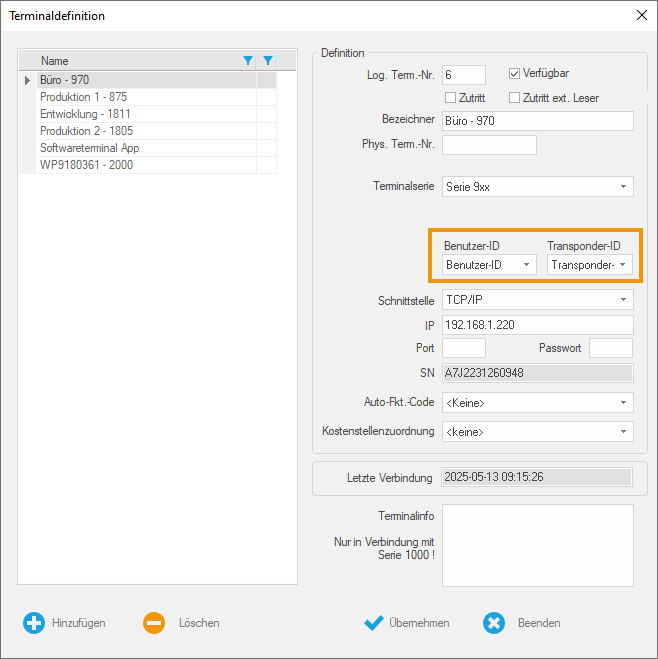Screen dimensions: 658x659
Task: Click into the Passwort field
Action: pyautogui.click(x=610, y=348)
